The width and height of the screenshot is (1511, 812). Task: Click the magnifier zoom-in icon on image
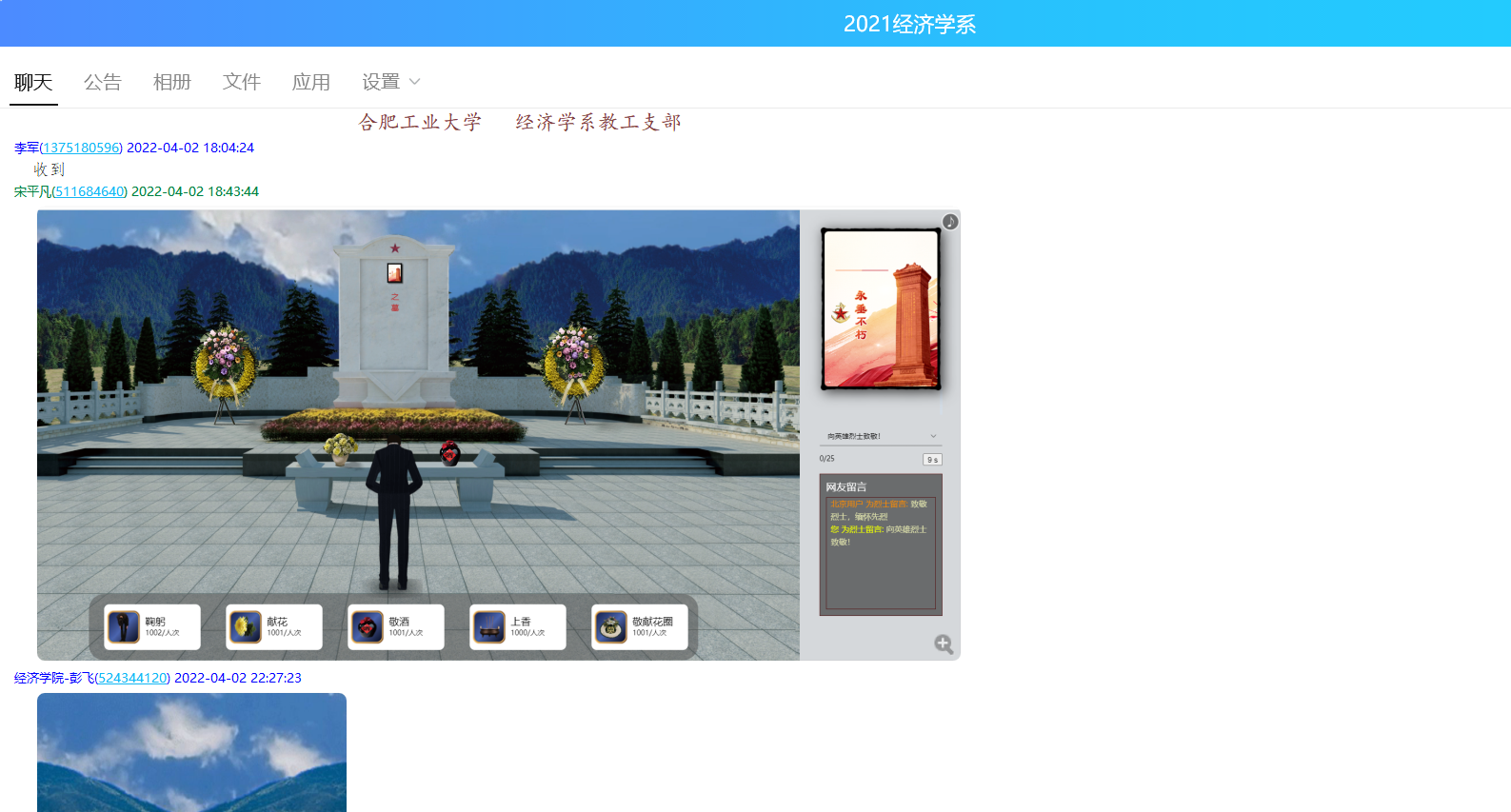pos(944,644)
